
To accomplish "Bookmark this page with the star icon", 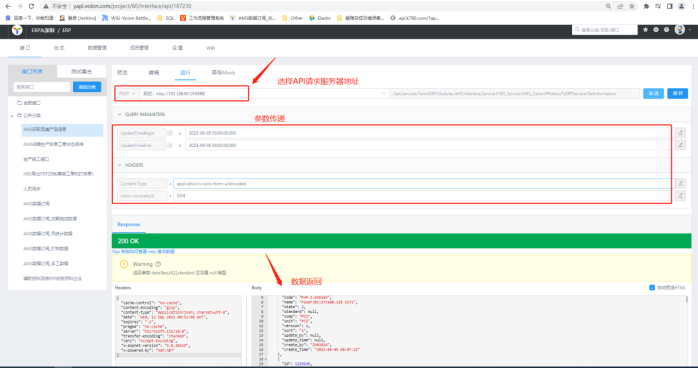I will 632,6.
